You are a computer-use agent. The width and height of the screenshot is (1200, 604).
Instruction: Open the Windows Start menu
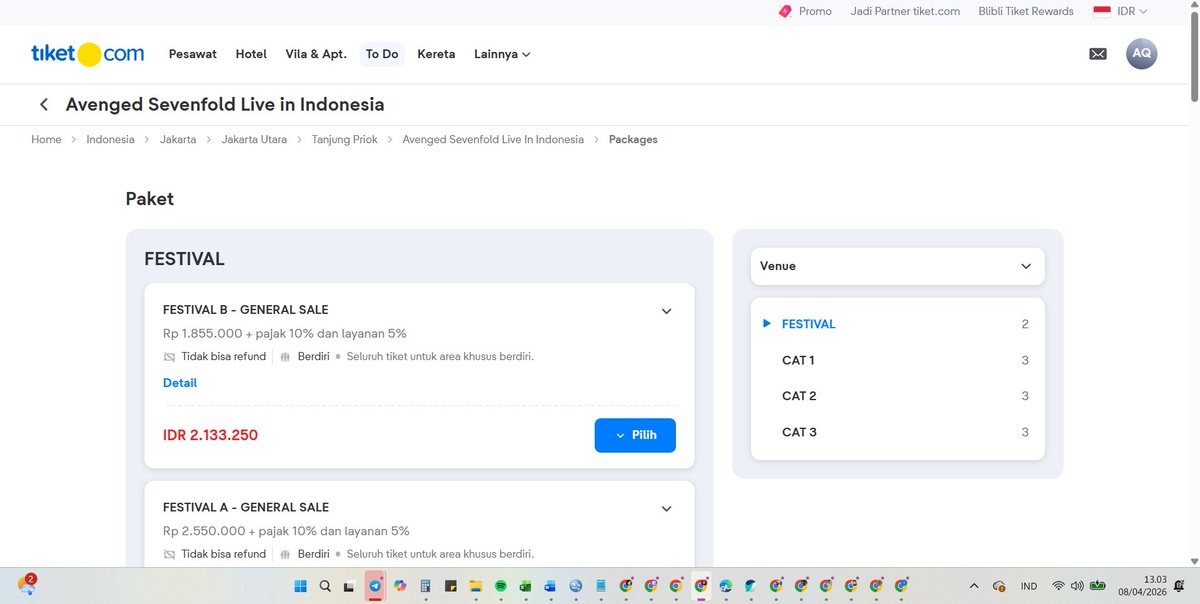pos(300,586)
